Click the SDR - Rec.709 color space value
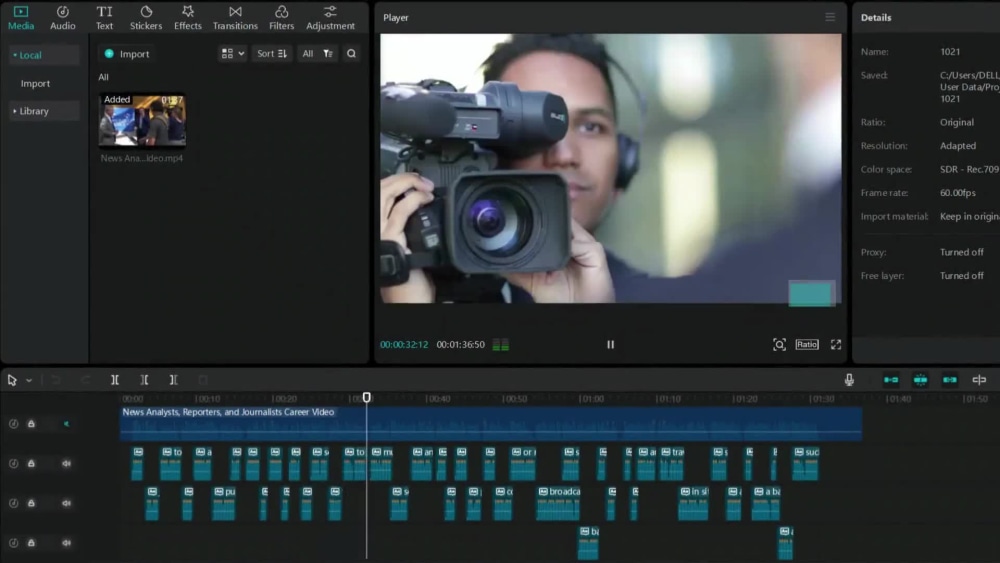1000x563 pixels. tap(969, 169)
